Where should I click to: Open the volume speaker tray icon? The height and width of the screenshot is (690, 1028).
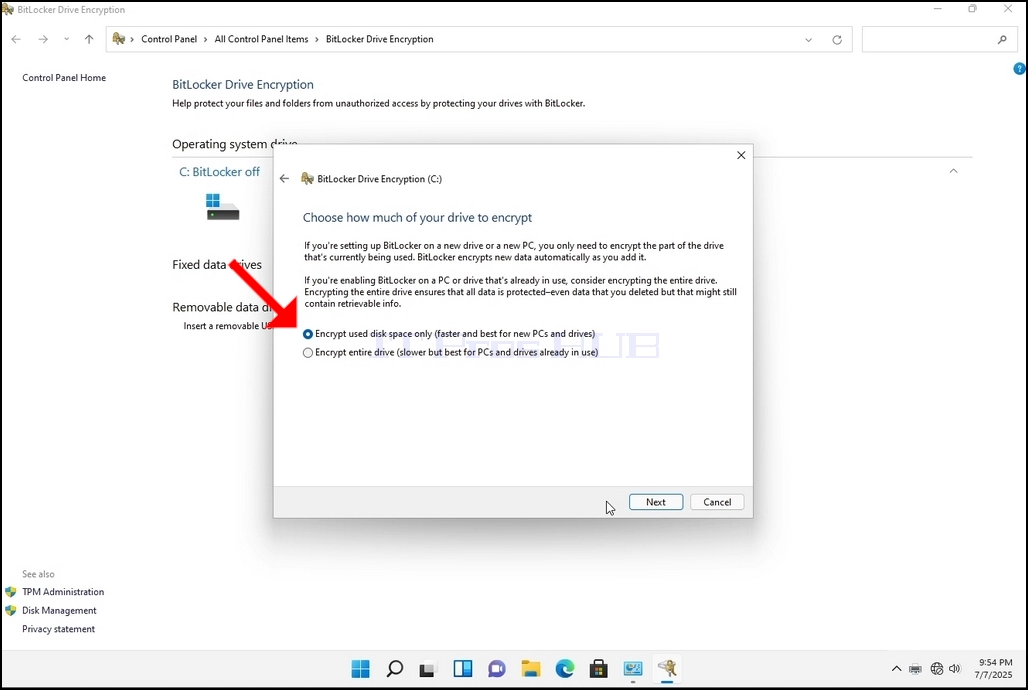pos(955,669)
